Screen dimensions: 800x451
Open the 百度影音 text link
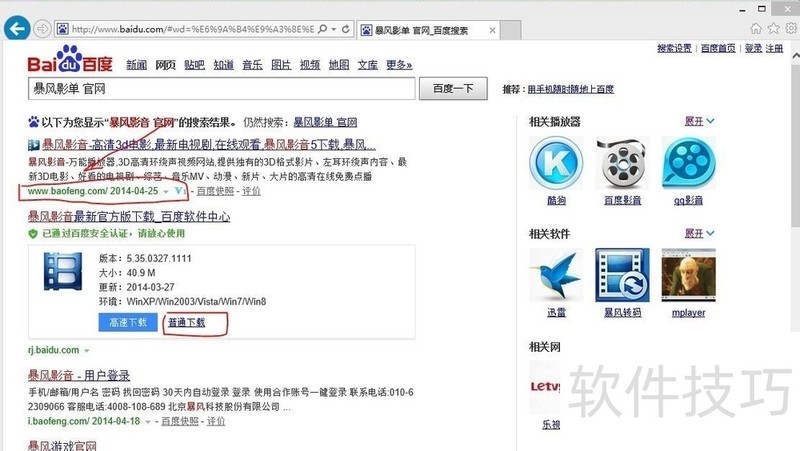(622, 201)
